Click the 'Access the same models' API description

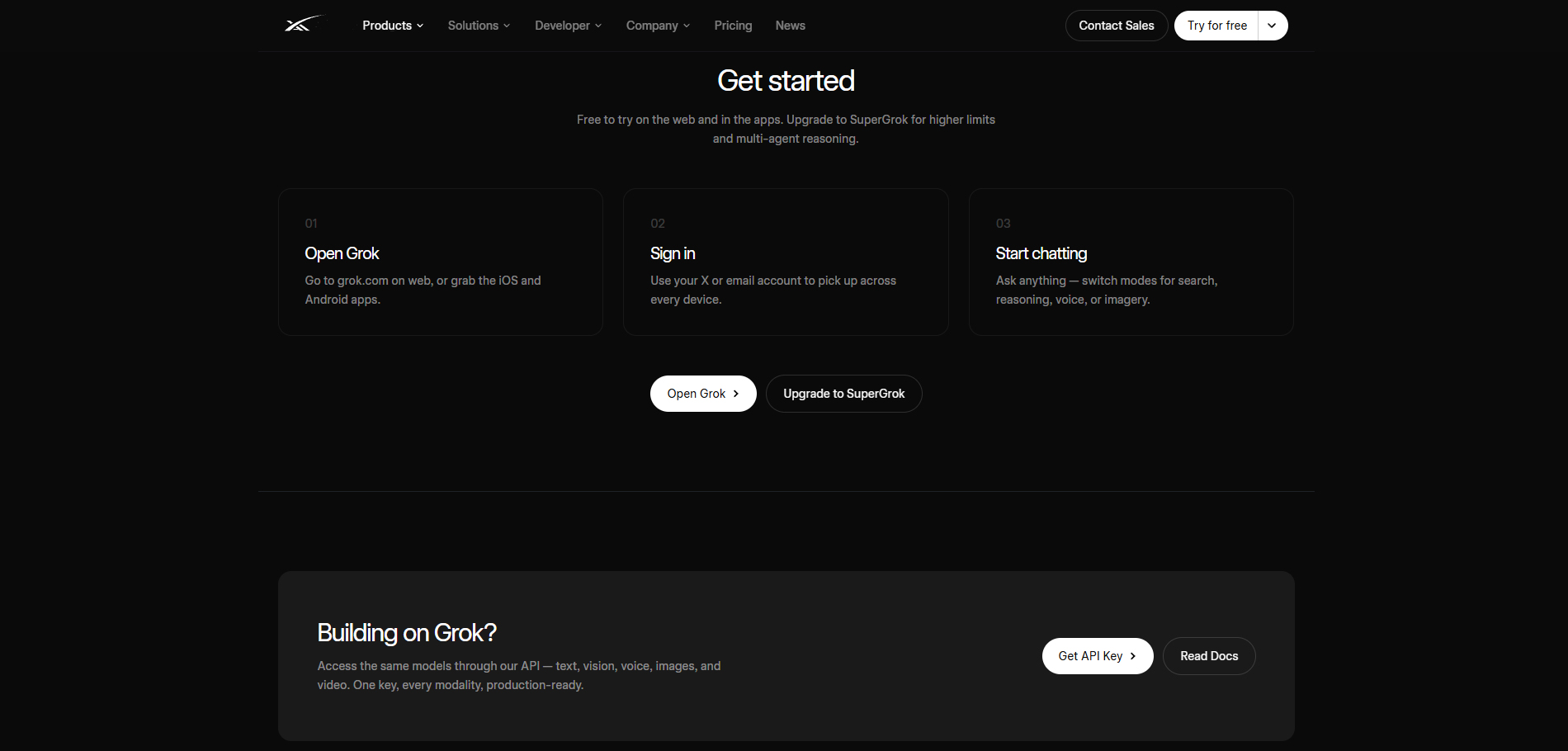(x=519, y=675)
